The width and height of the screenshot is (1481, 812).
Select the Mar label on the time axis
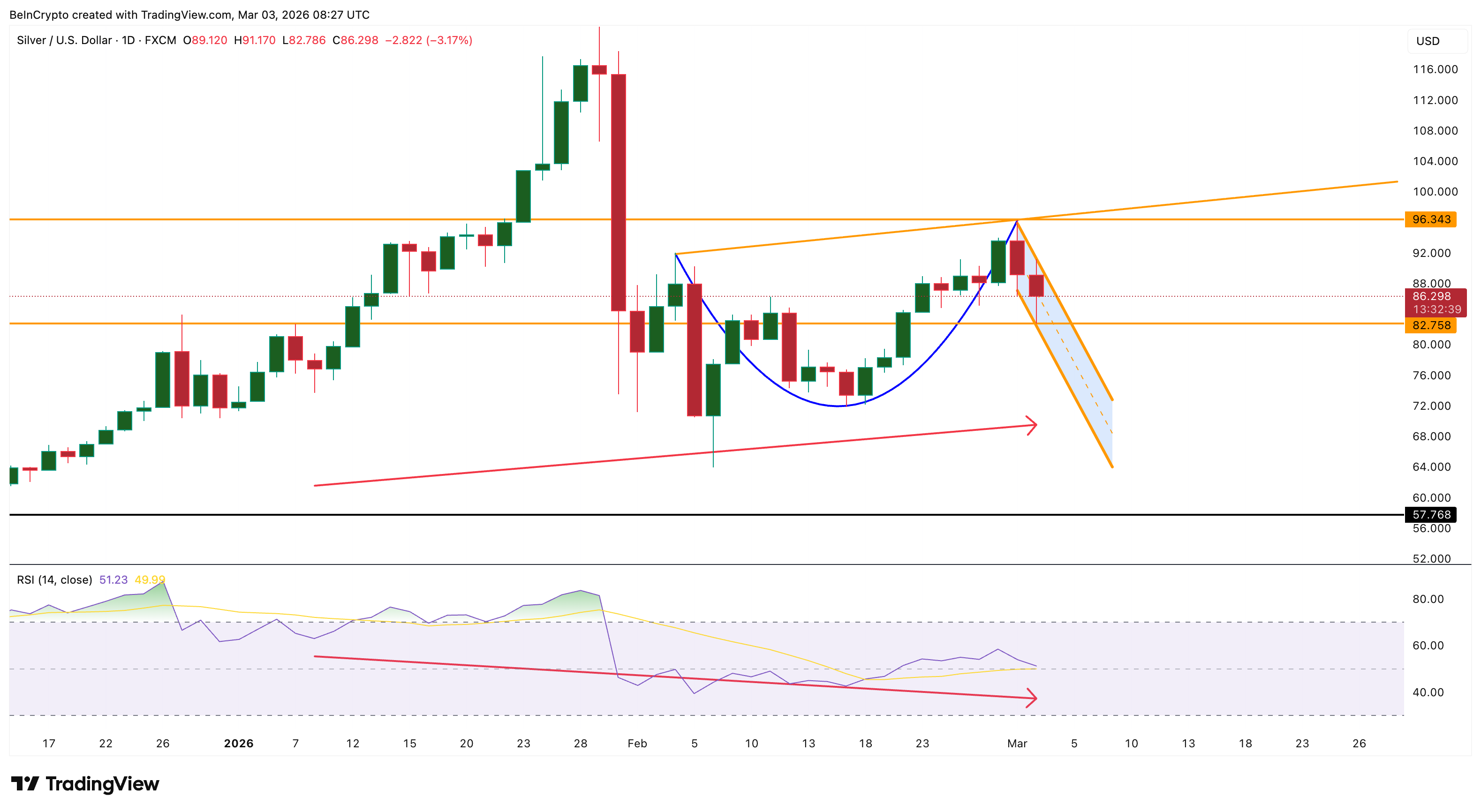click(x=1018, y=743)
